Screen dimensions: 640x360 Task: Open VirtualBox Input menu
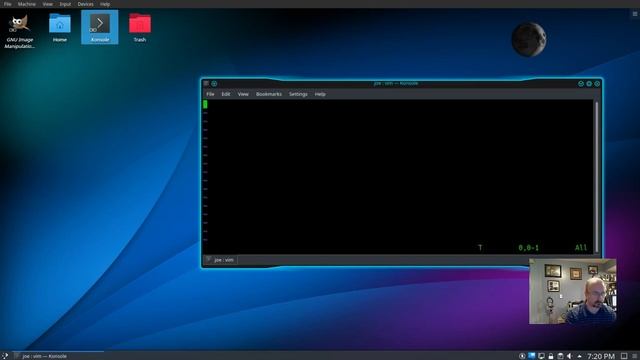click(65, 4)
